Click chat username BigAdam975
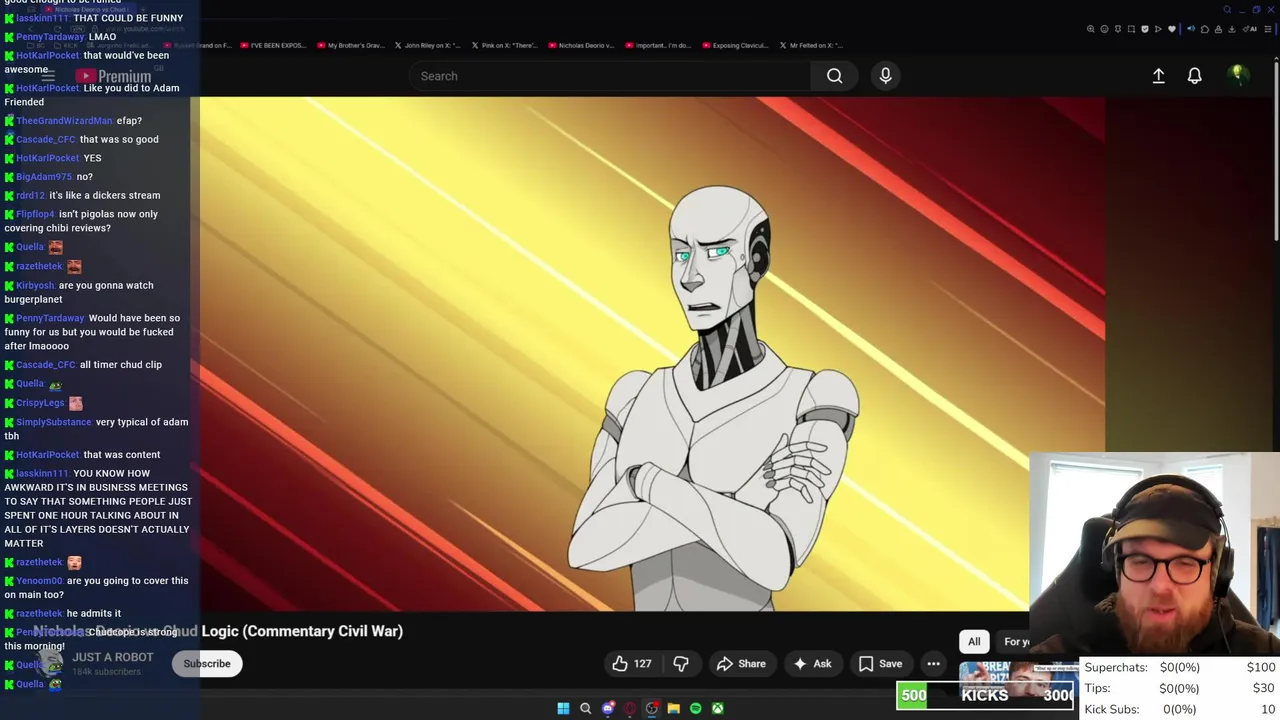 click(45, 177)
